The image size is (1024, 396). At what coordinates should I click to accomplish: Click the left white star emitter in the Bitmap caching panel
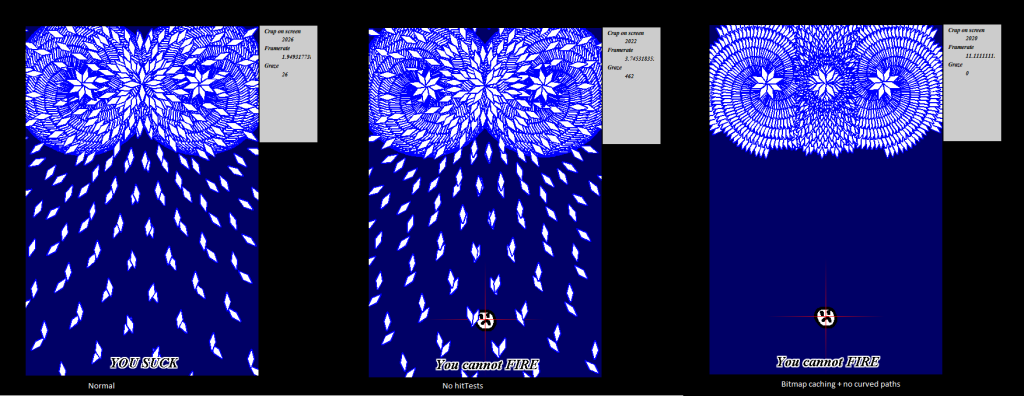(x=766, y=83)
